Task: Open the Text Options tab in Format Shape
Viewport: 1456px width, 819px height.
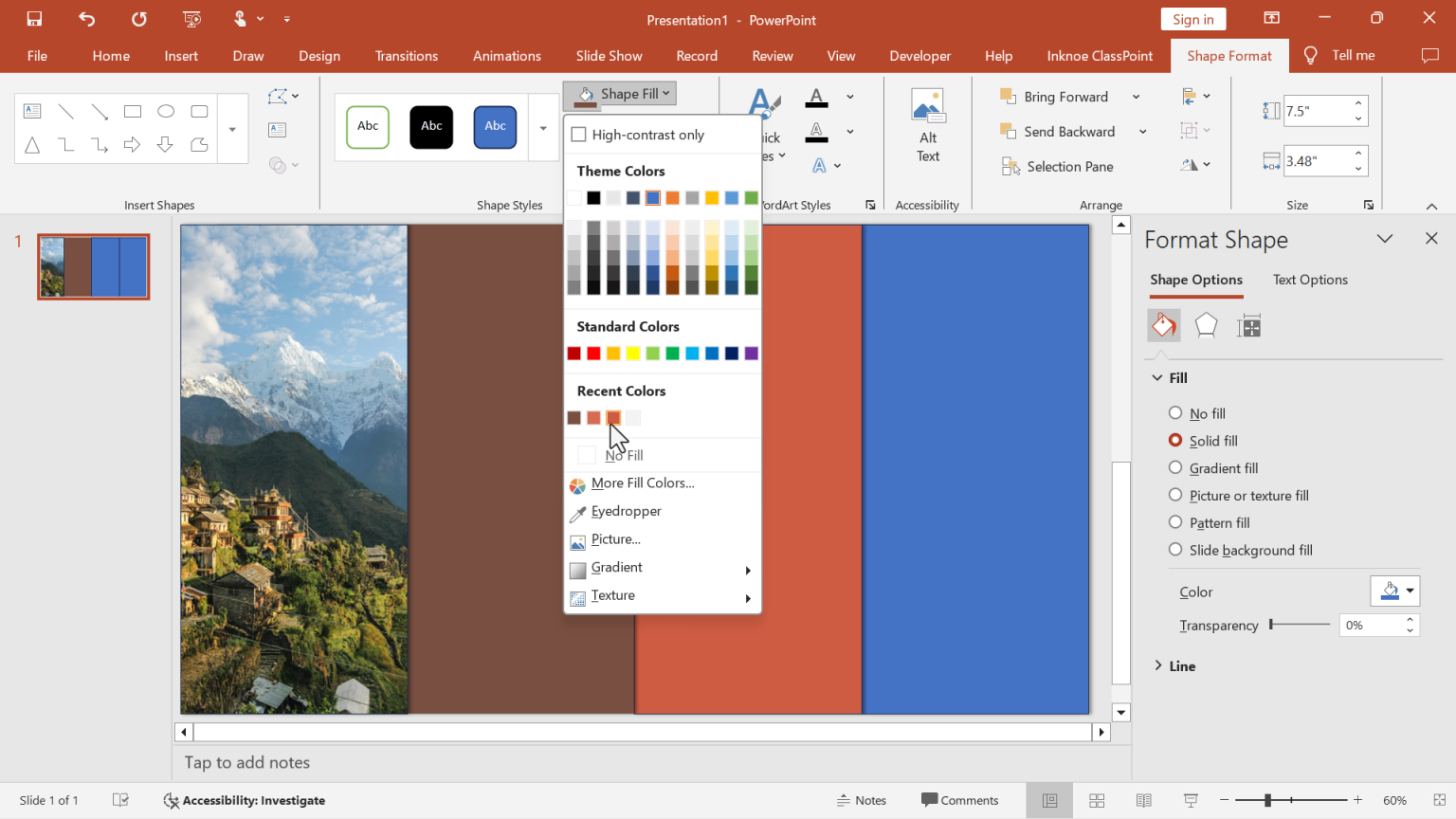Action: [1310, 280]
